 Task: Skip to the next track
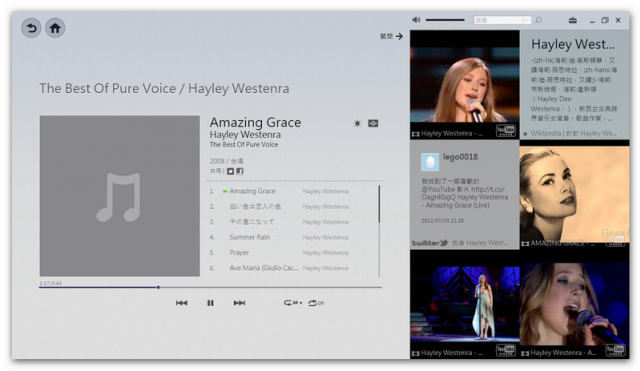pyautogui.click(x=239, y=303)
